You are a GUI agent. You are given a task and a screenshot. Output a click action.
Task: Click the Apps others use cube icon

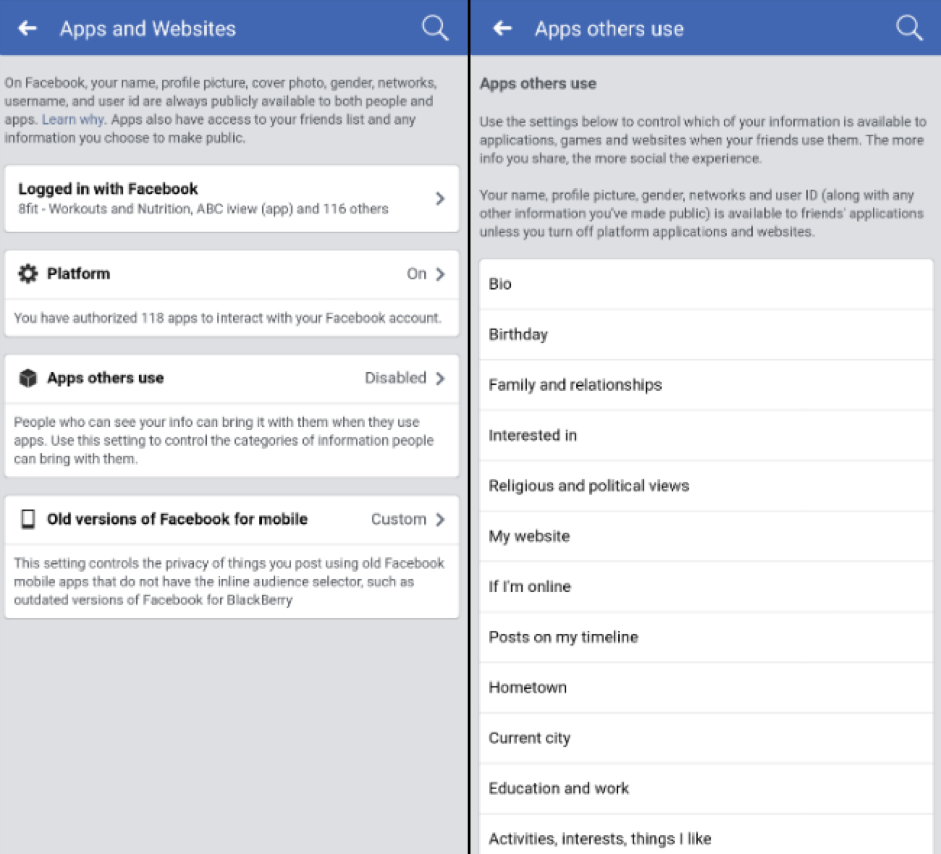point(28,379)
